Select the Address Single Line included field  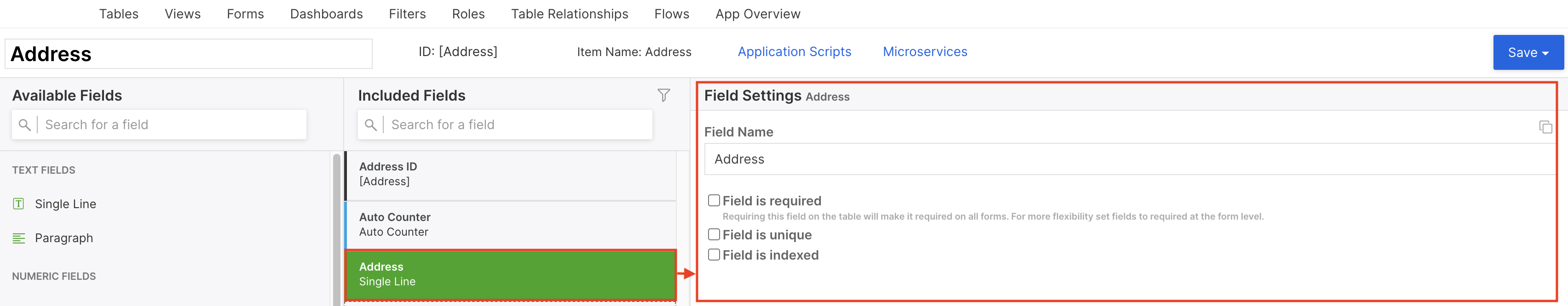point(511,274)
